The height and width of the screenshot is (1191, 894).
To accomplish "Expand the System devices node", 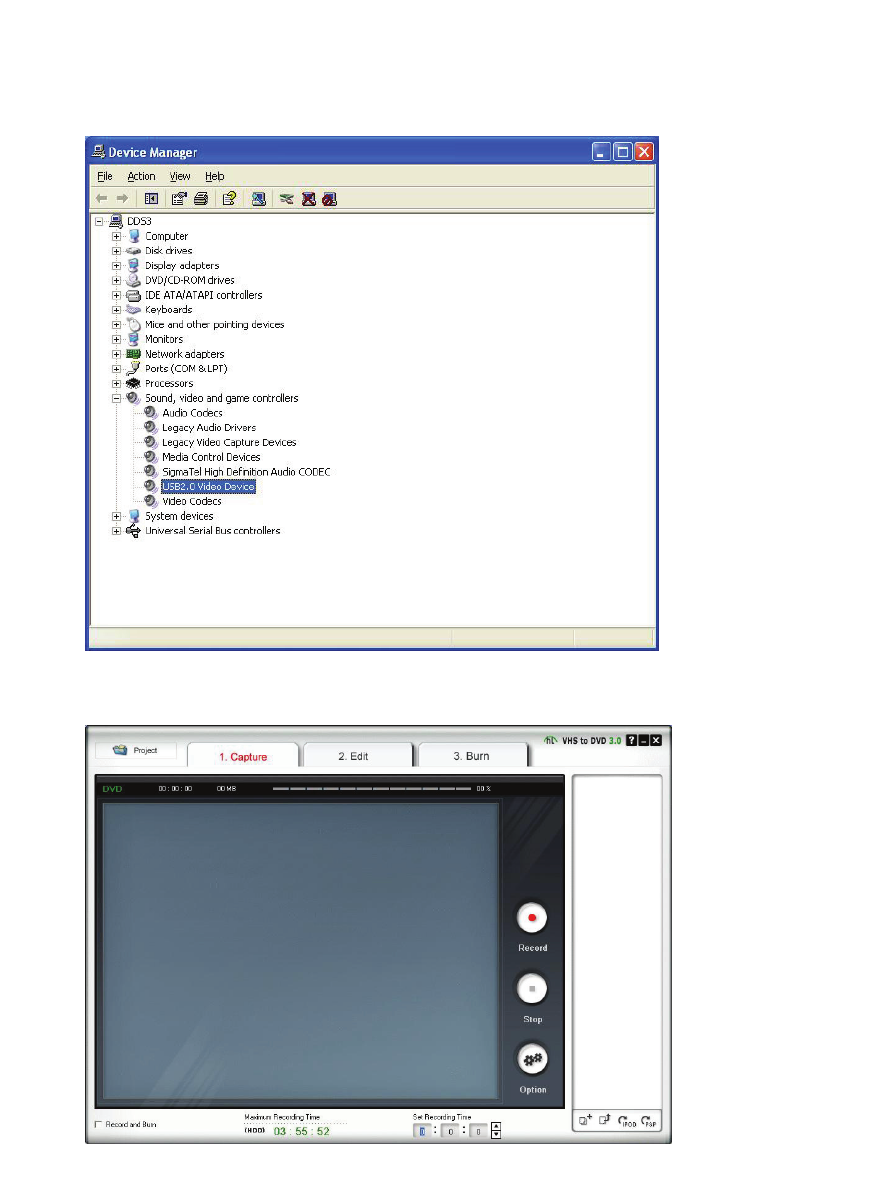I will tap(116, 516).
